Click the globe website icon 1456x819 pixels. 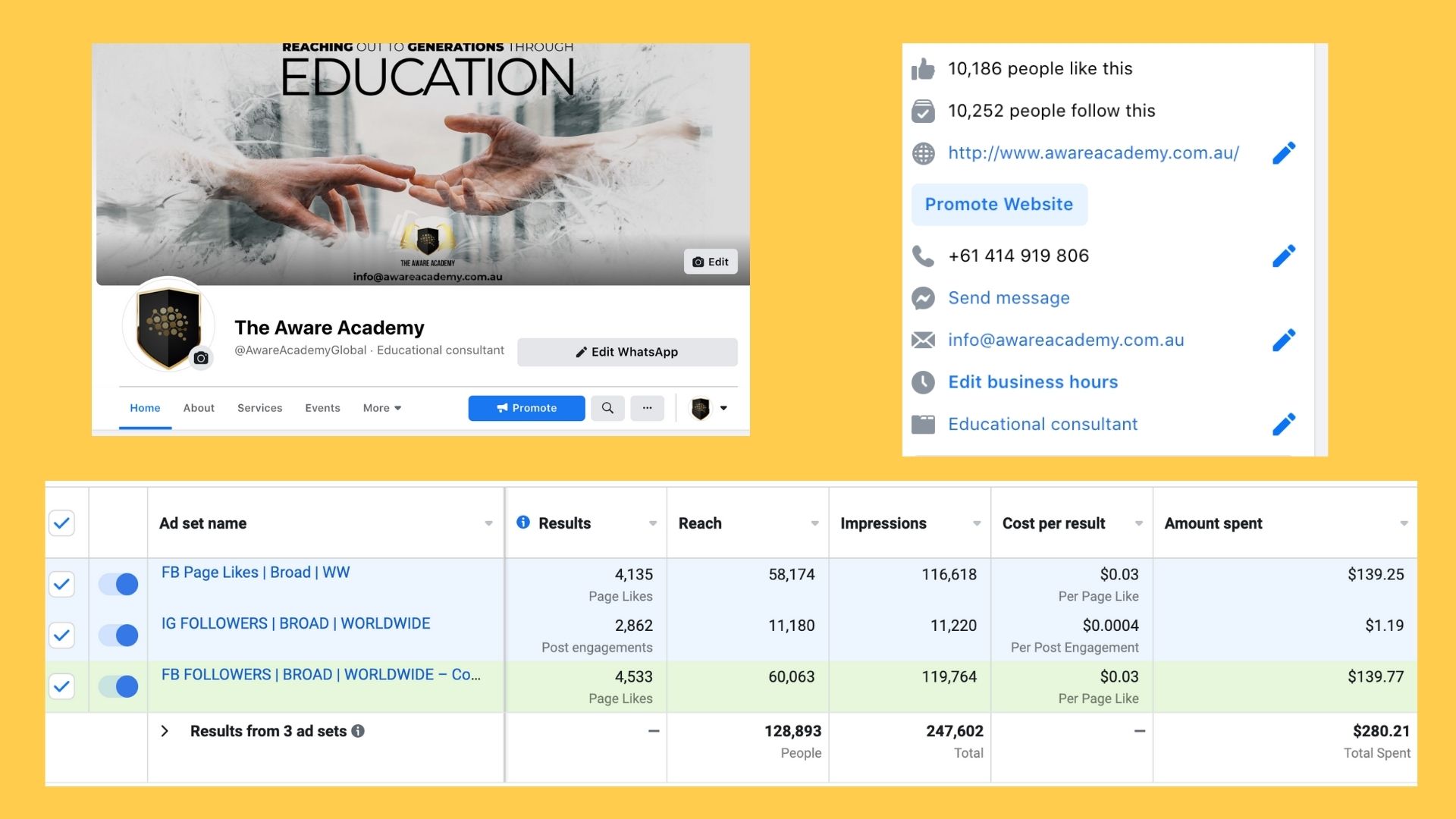[x=923, y=153]
